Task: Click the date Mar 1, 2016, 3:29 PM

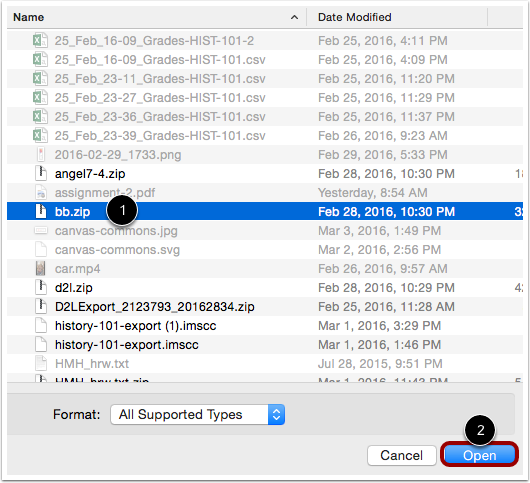Action: pyautogui.click(x=379, y=325)
